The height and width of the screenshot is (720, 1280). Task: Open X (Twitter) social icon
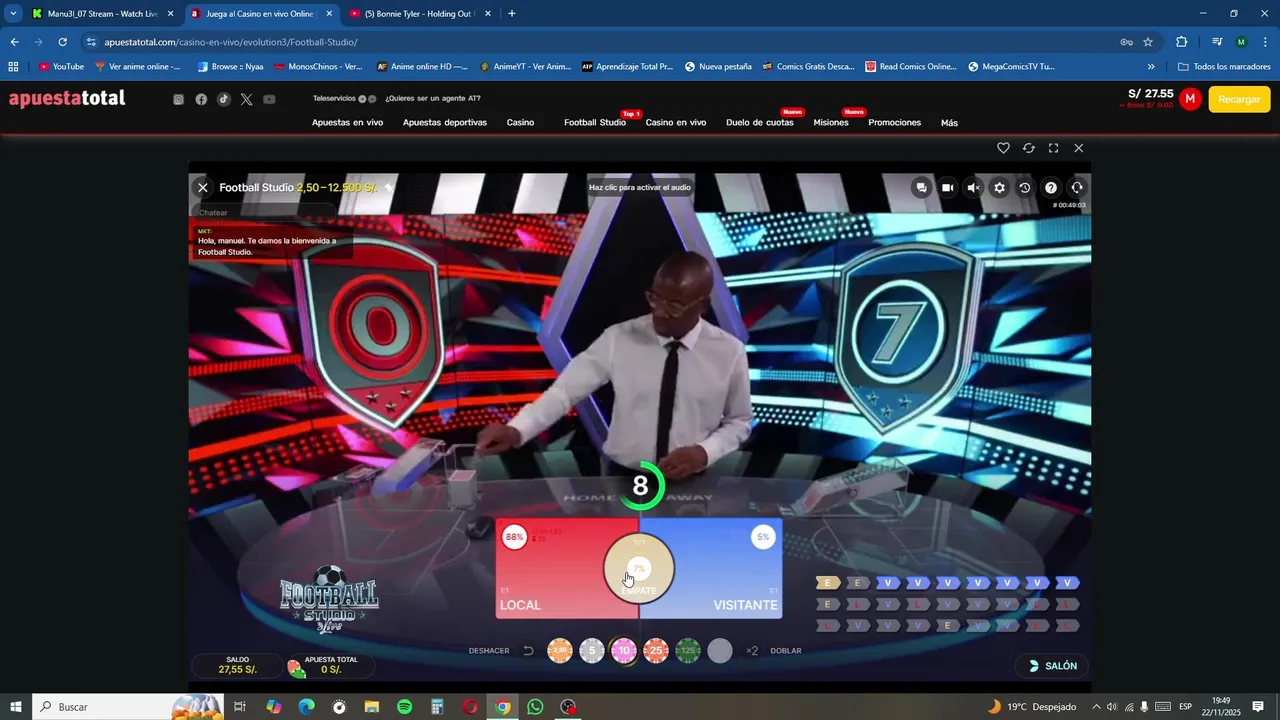246,99
